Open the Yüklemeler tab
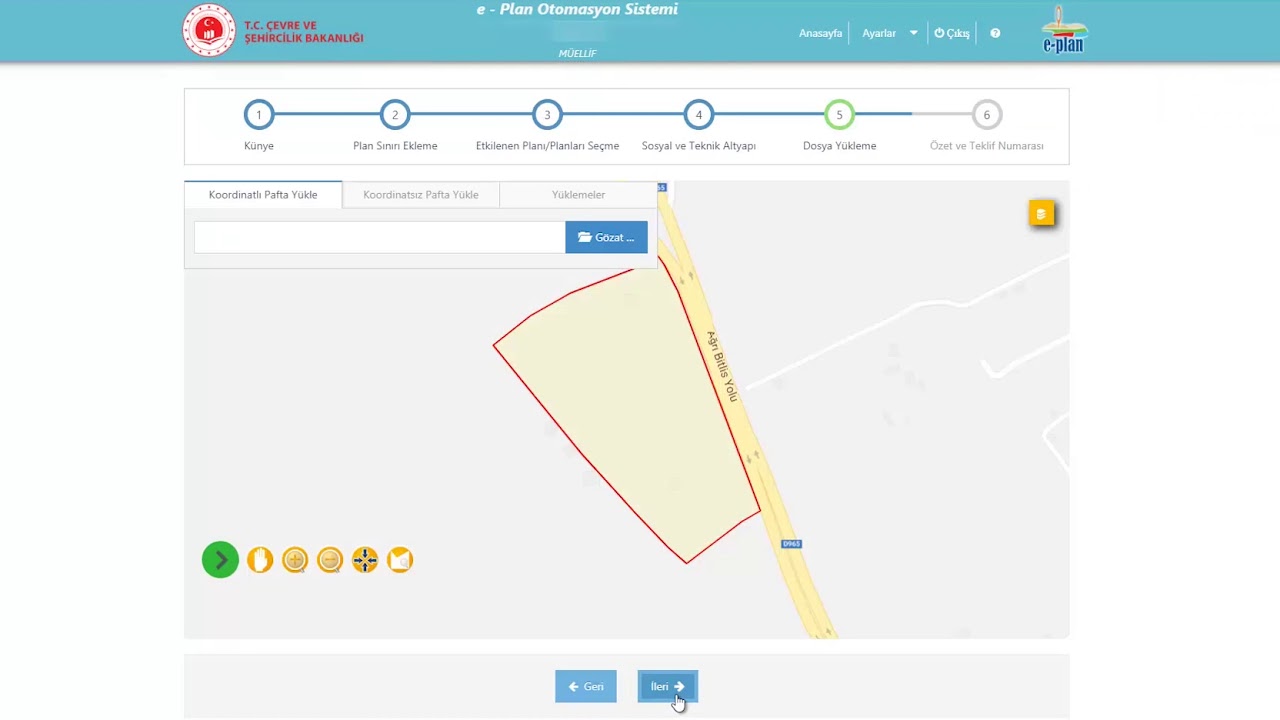 (x=578, y=195)
